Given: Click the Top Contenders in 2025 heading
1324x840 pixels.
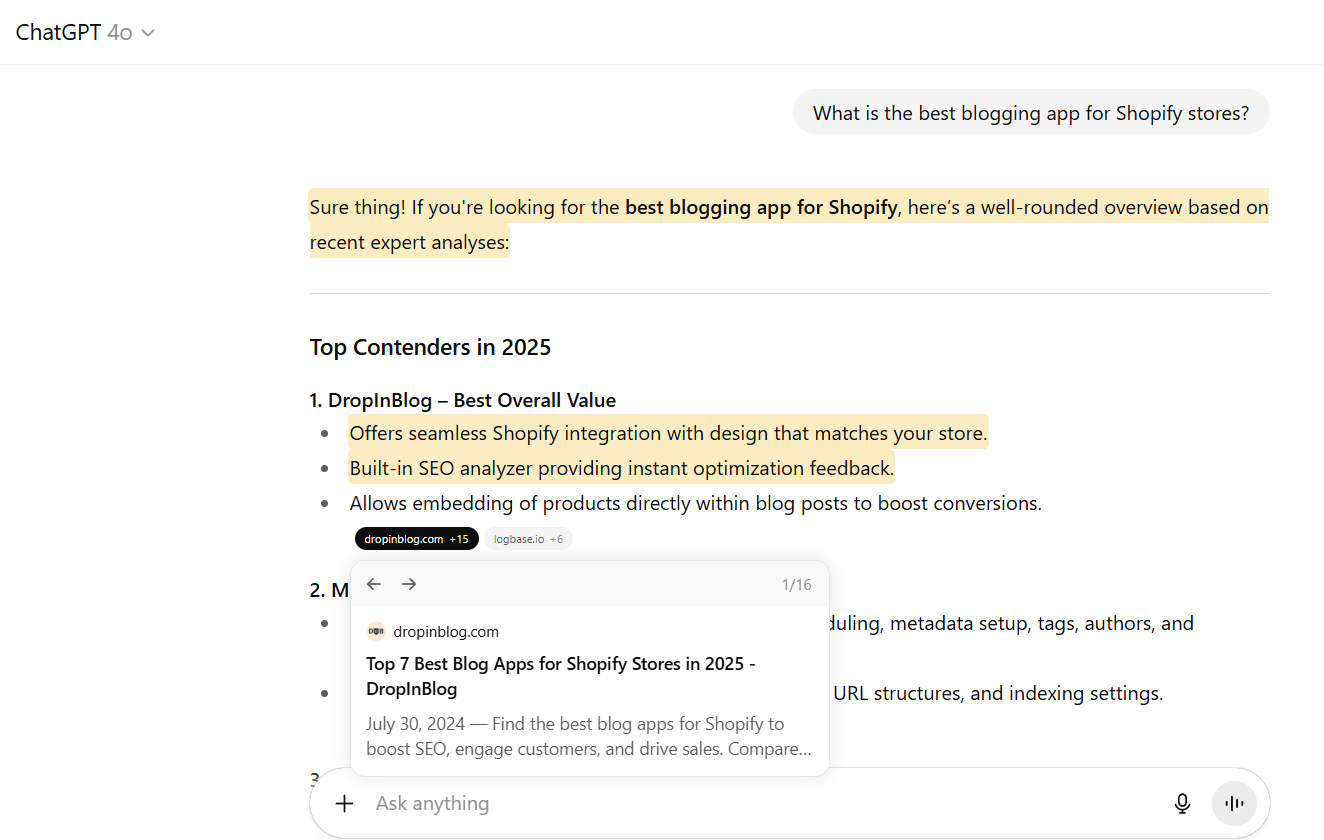Looking at the screenshot, I should click(430, 347).
